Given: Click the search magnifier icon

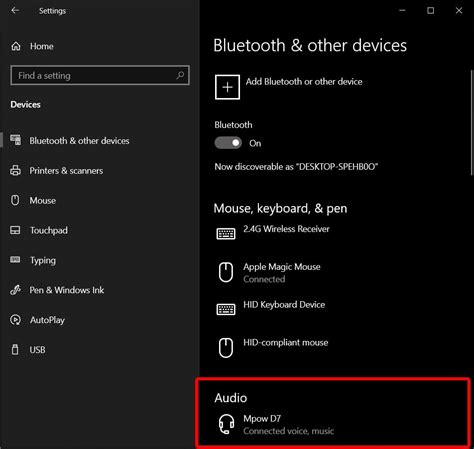Looking at the screenshot, I should point(180,75).
